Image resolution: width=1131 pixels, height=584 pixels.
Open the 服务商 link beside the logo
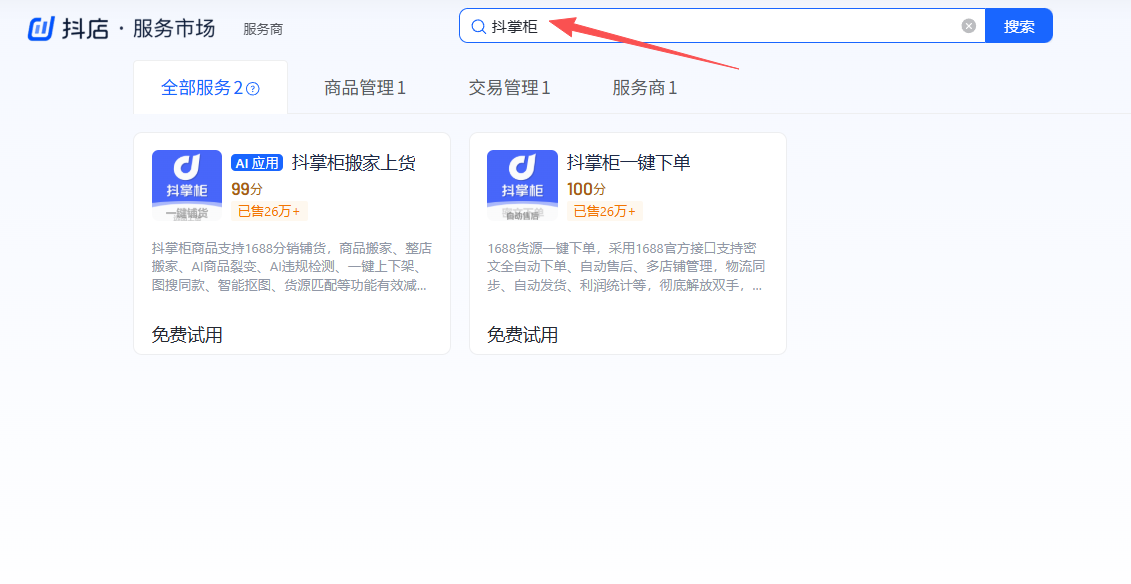click(263, 30)
